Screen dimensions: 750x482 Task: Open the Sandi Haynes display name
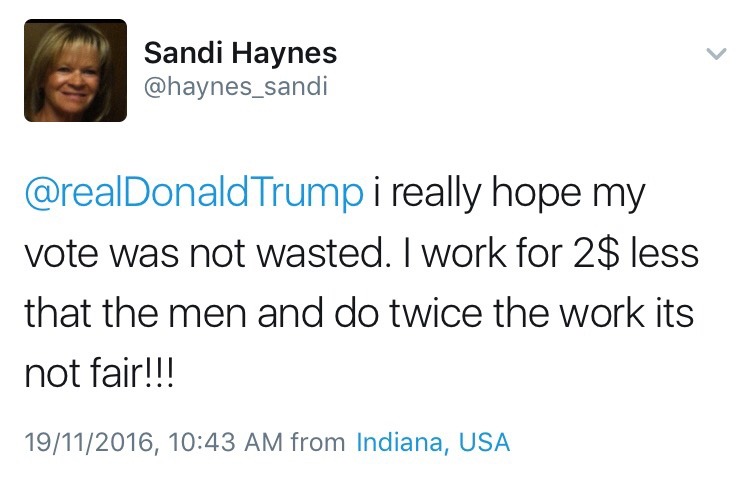coord(240,52)
